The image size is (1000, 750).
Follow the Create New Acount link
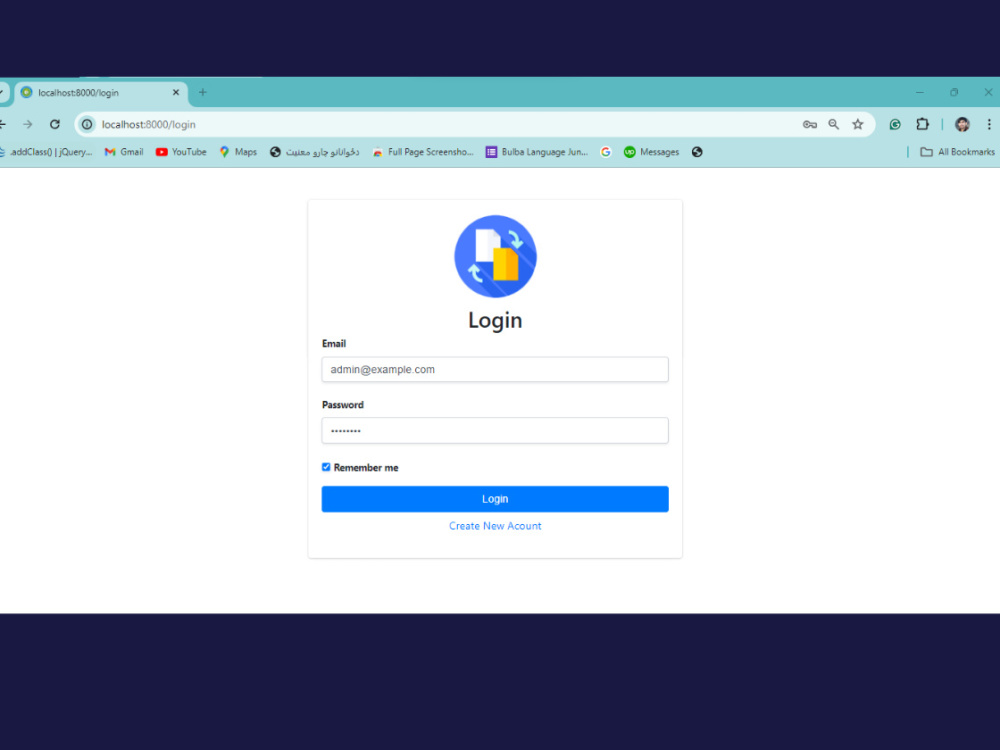click(495, 526)
